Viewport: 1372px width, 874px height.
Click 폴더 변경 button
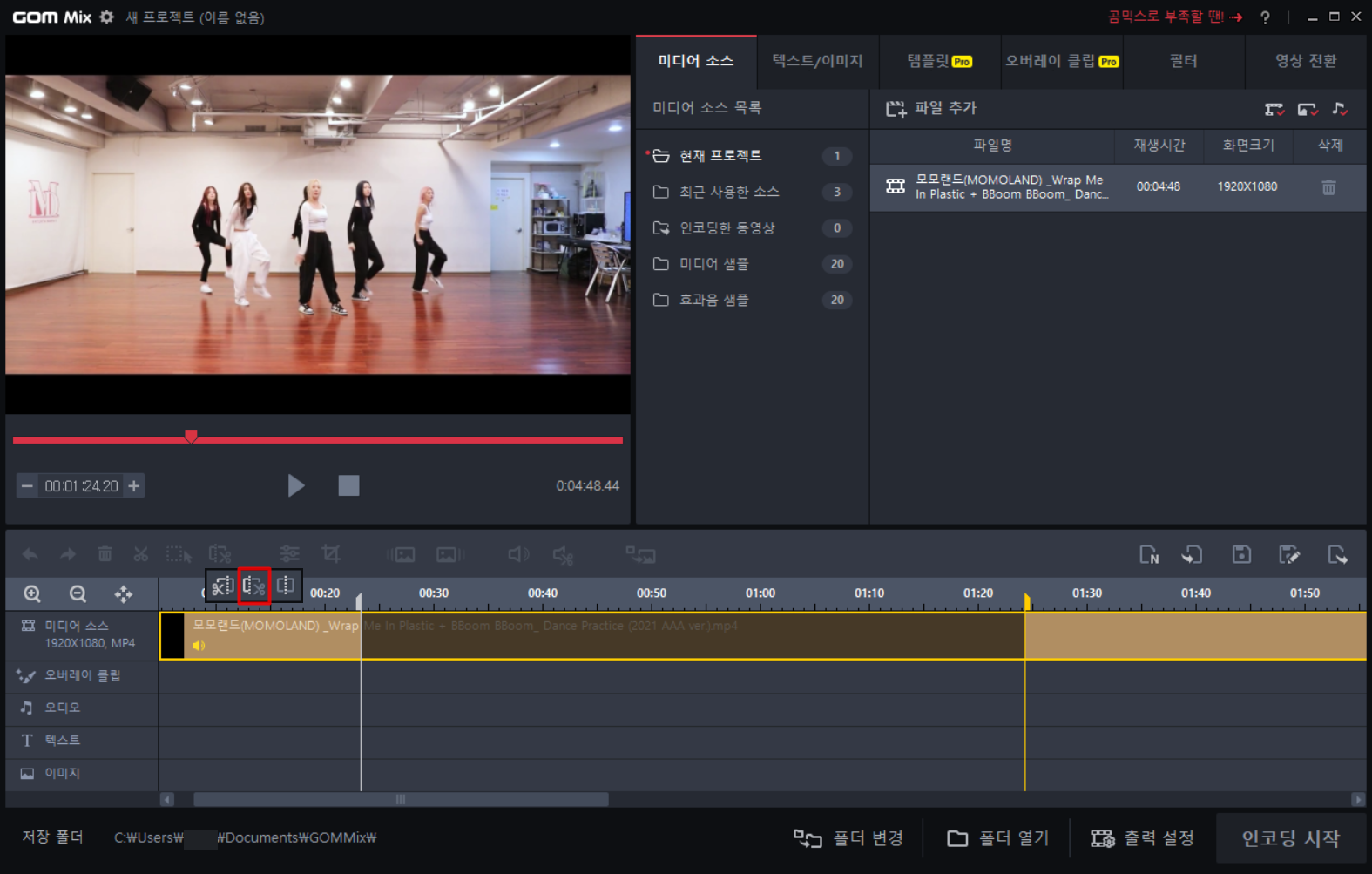[848, 838]
